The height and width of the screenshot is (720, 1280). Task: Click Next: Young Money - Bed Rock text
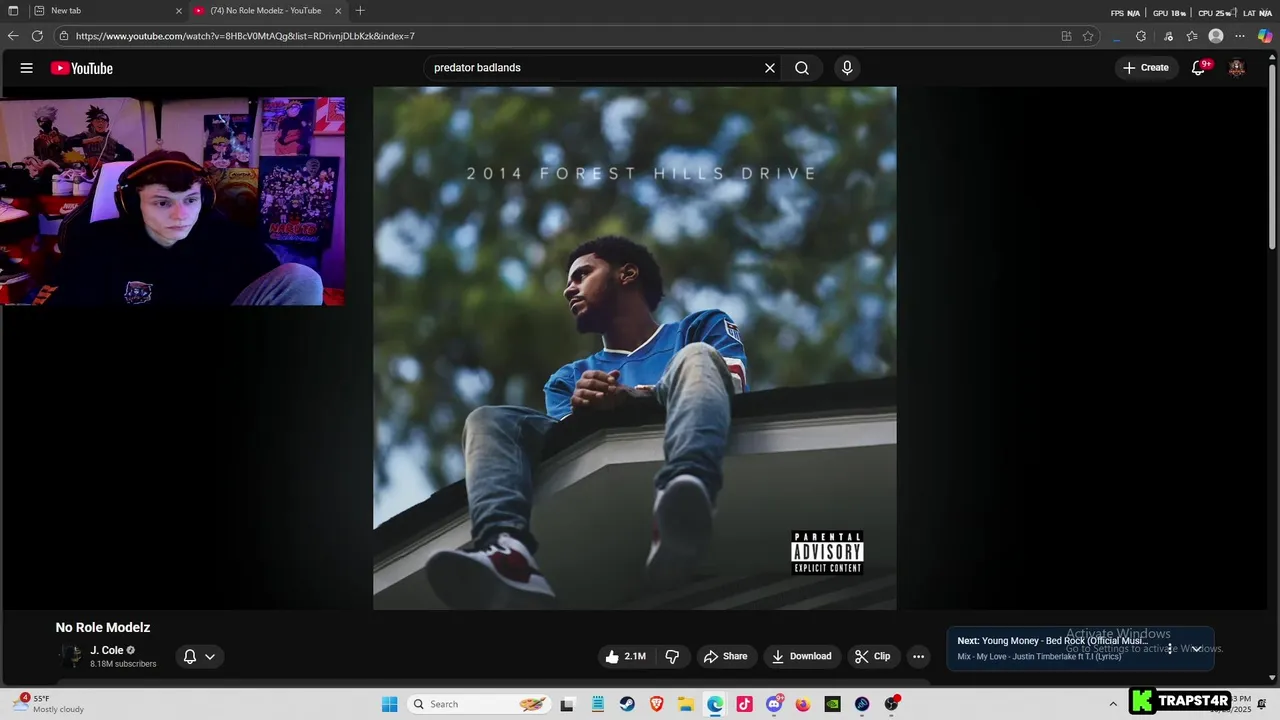pyautogui.click(x=1052, y=641)
